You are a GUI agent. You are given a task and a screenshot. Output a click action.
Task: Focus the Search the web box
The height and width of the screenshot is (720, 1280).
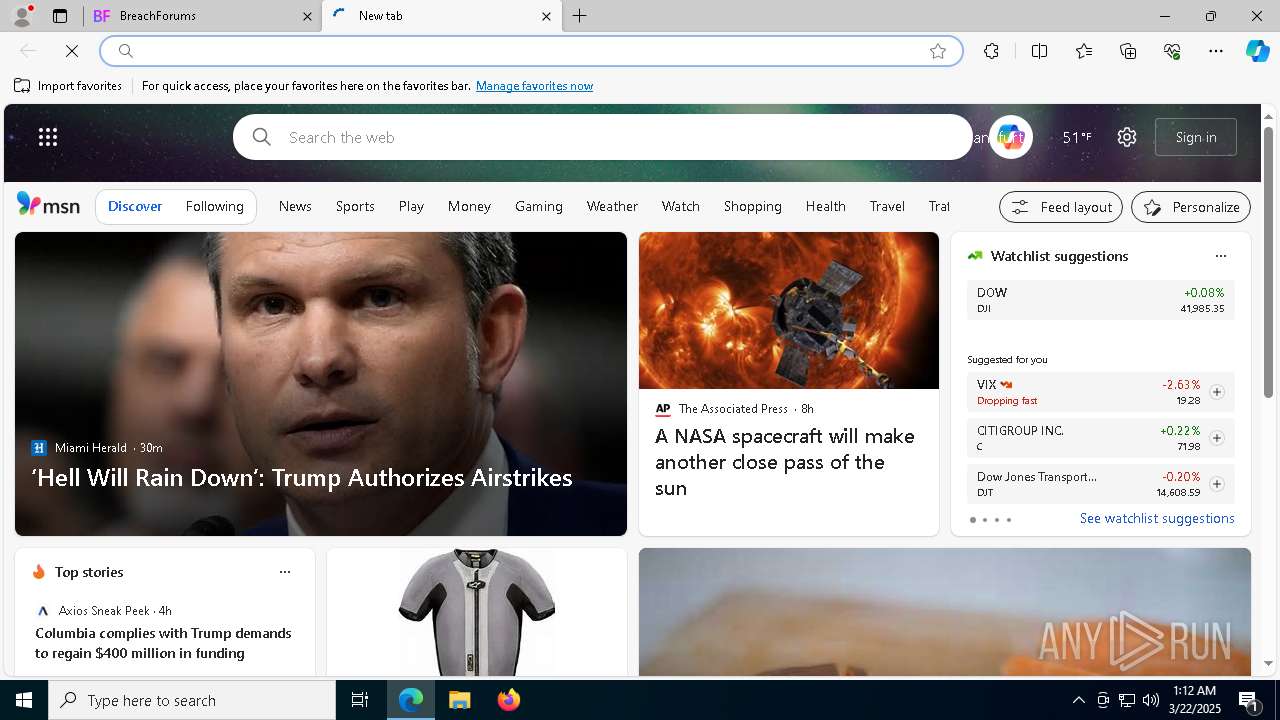[603, 137]
